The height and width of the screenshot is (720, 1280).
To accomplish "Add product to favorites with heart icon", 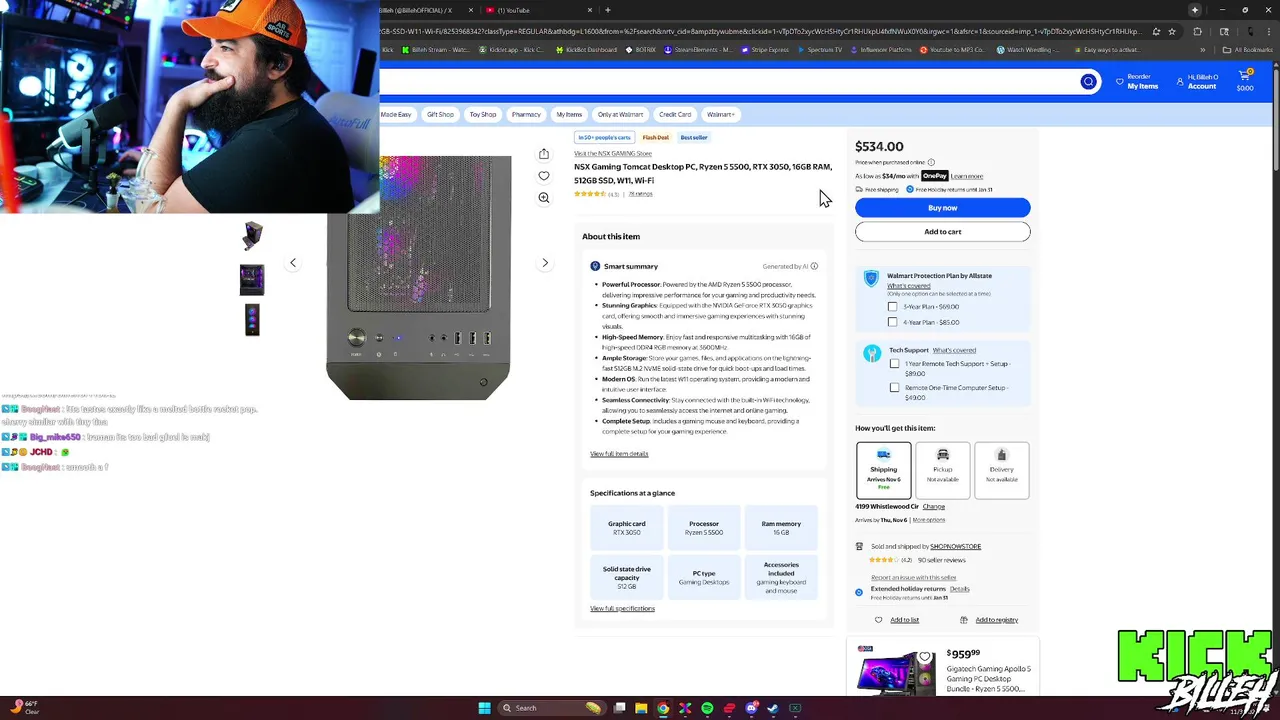I will 544,176.
